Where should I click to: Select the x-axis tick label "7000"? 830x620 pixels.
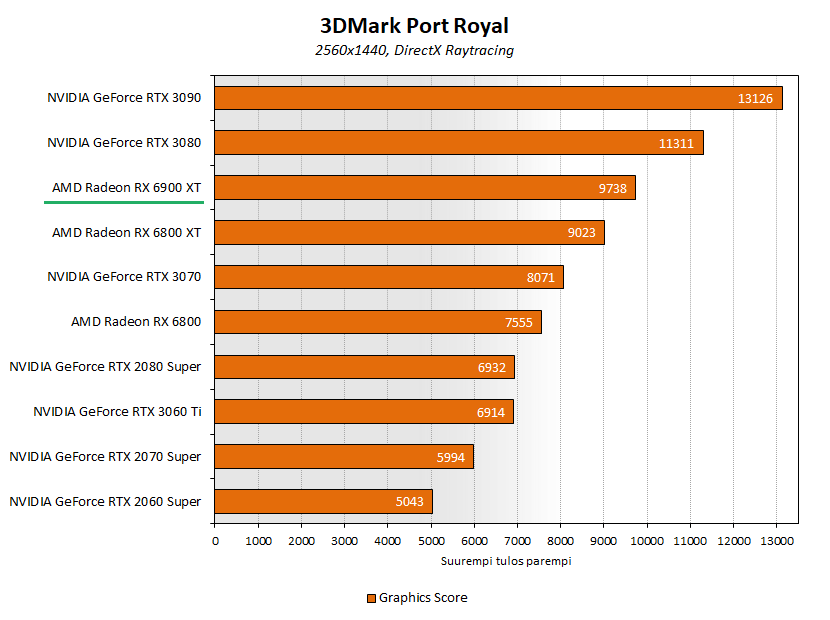pos(517,541)
